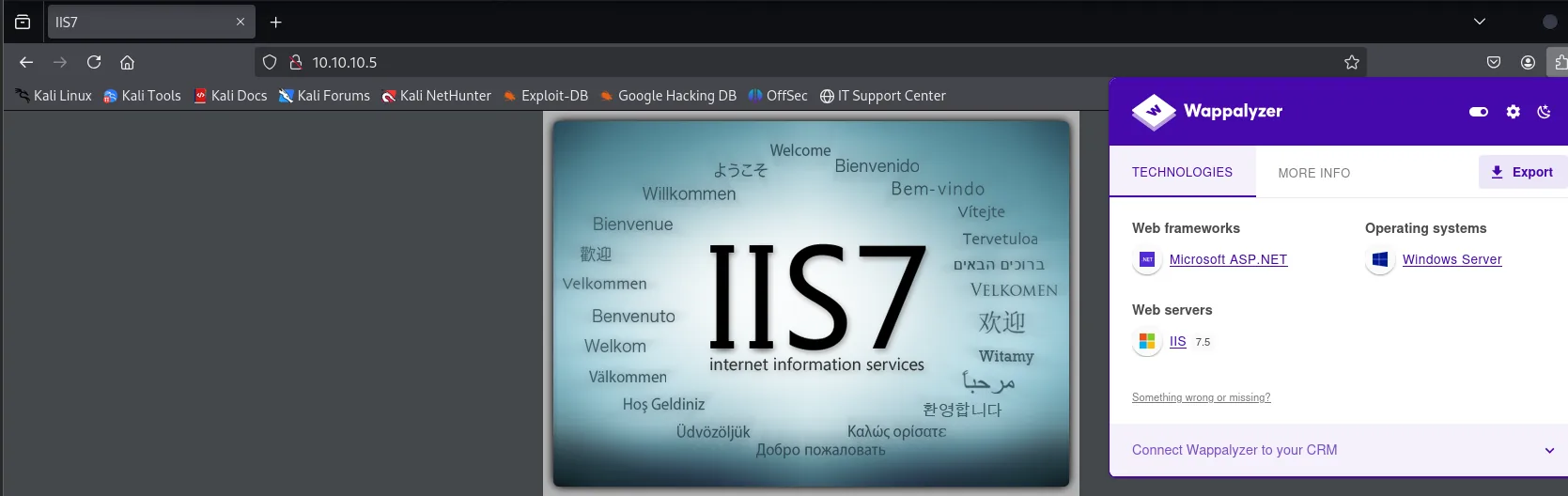Open the Exploit-DB bookmark
This screenshot has width=1568, height=496.
click(x=546, y=96)
